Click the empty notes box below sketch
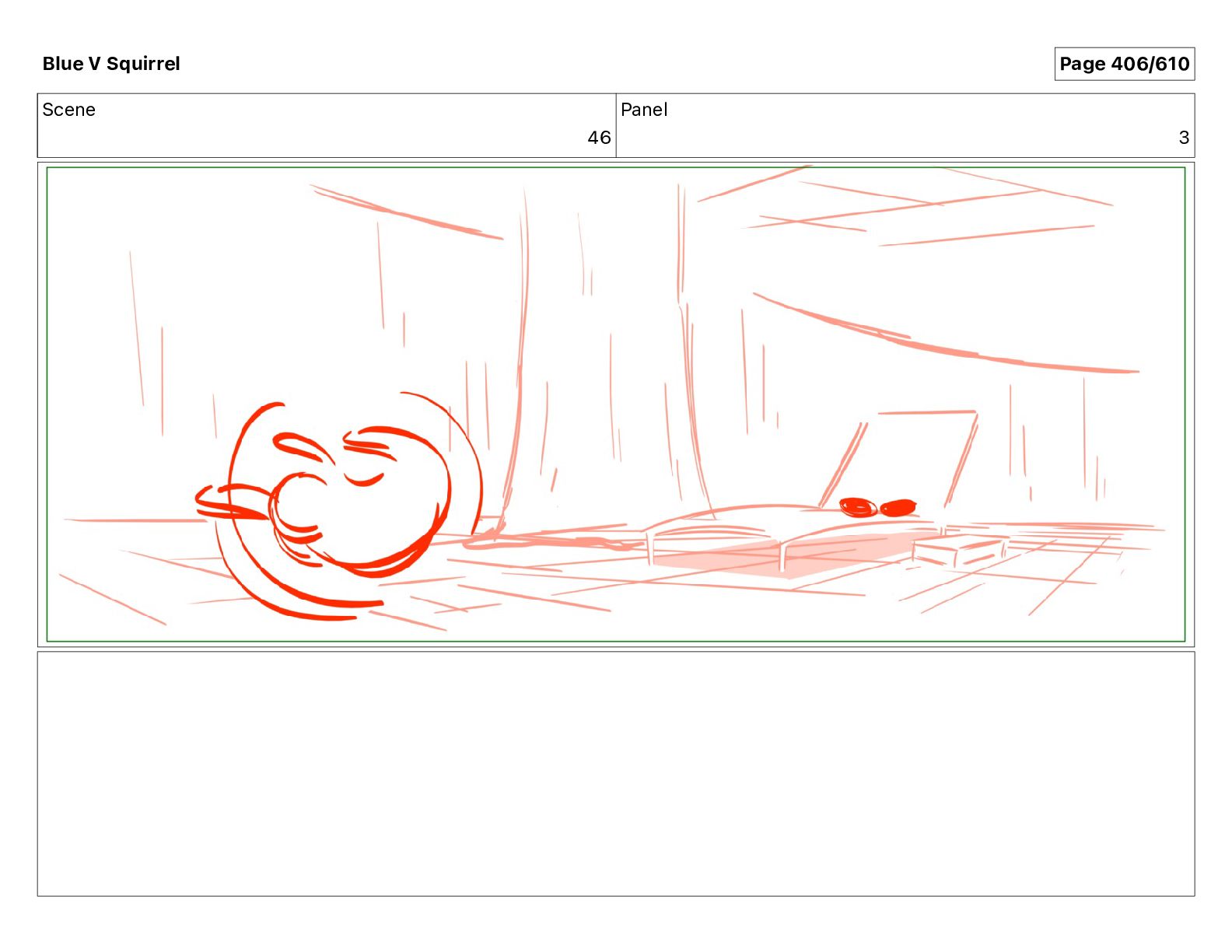The width and height of the screenshot is (1232, 952). [616, 774]
